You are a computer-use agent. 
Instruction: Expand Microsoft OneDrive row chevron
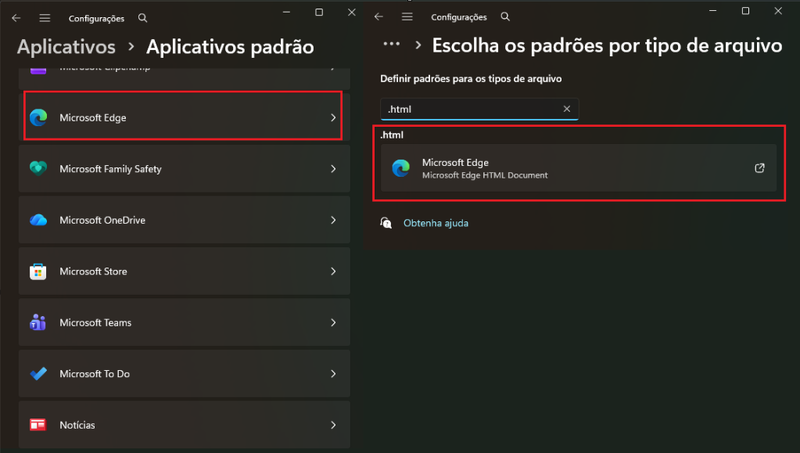pos(333,220)
